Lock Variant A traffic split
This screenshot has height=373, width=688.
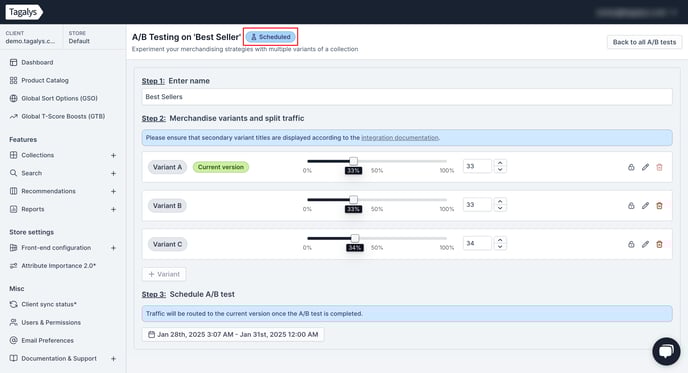coord(631,167)
